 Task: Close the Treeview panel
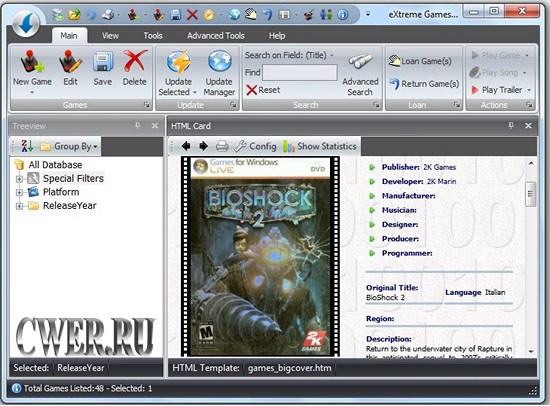[155, 126]
